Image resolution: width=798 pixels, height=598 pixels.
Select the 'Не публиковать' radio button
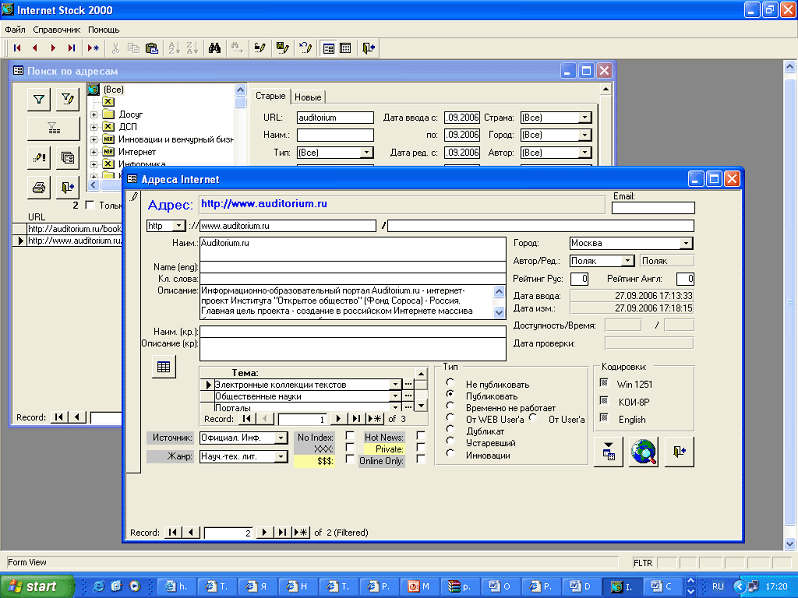[452, 384]
